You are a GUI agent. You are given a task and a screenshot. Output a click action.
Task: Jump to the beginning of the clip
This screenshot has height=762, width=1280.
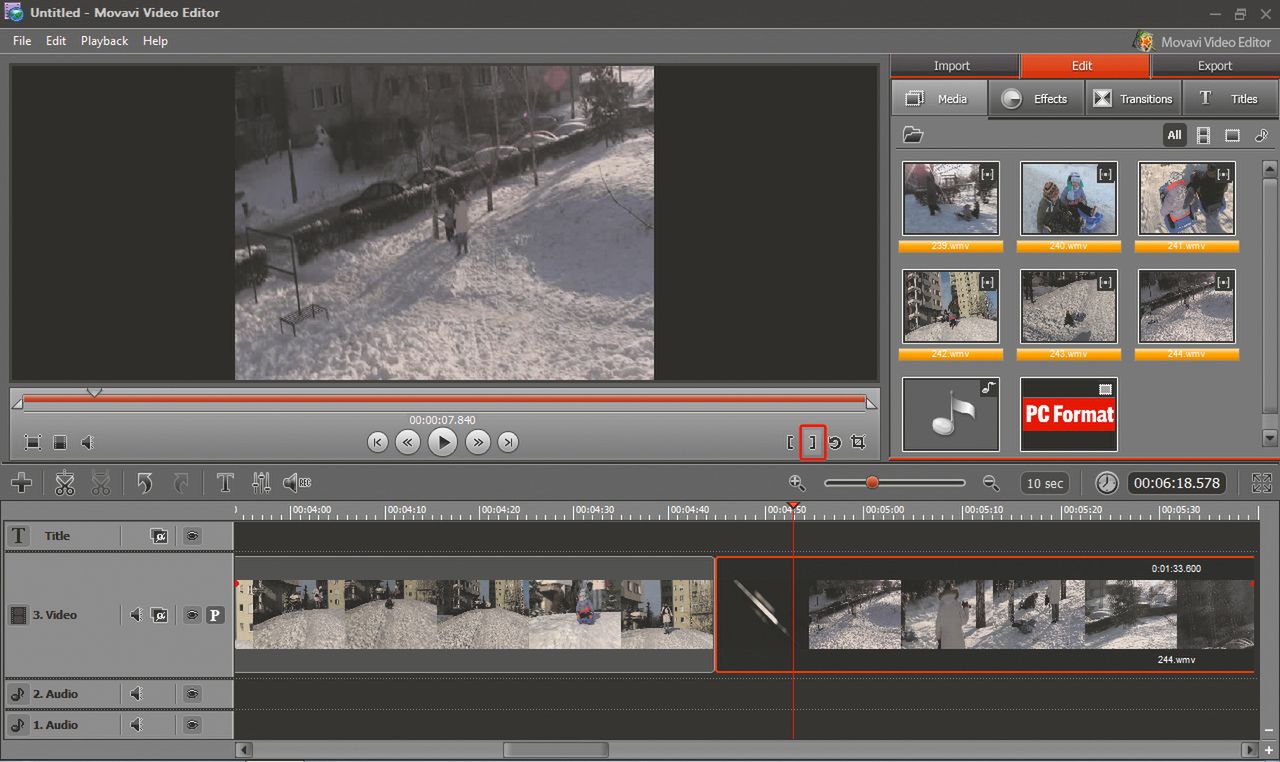[377, 442]
